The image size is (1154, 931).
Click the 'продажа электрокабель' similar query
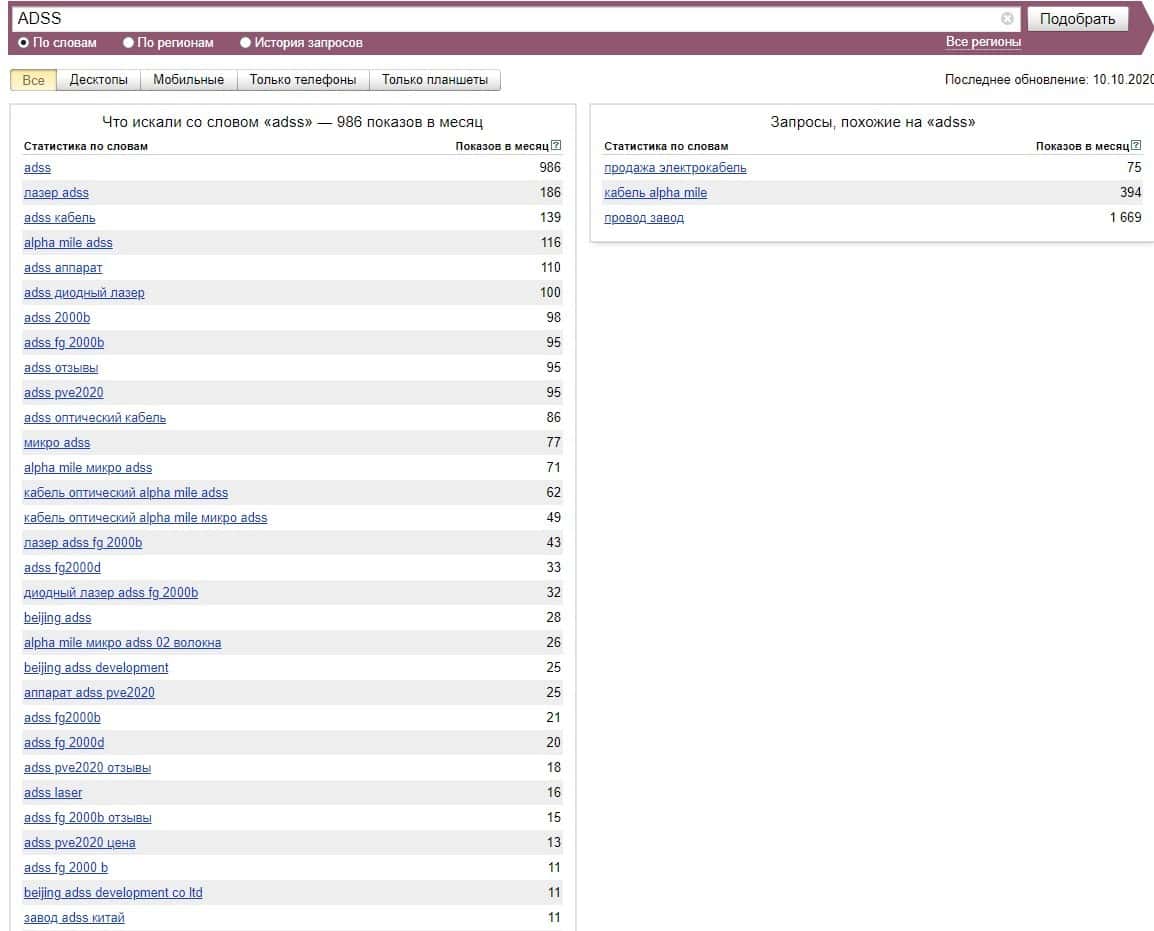(675, 168)
